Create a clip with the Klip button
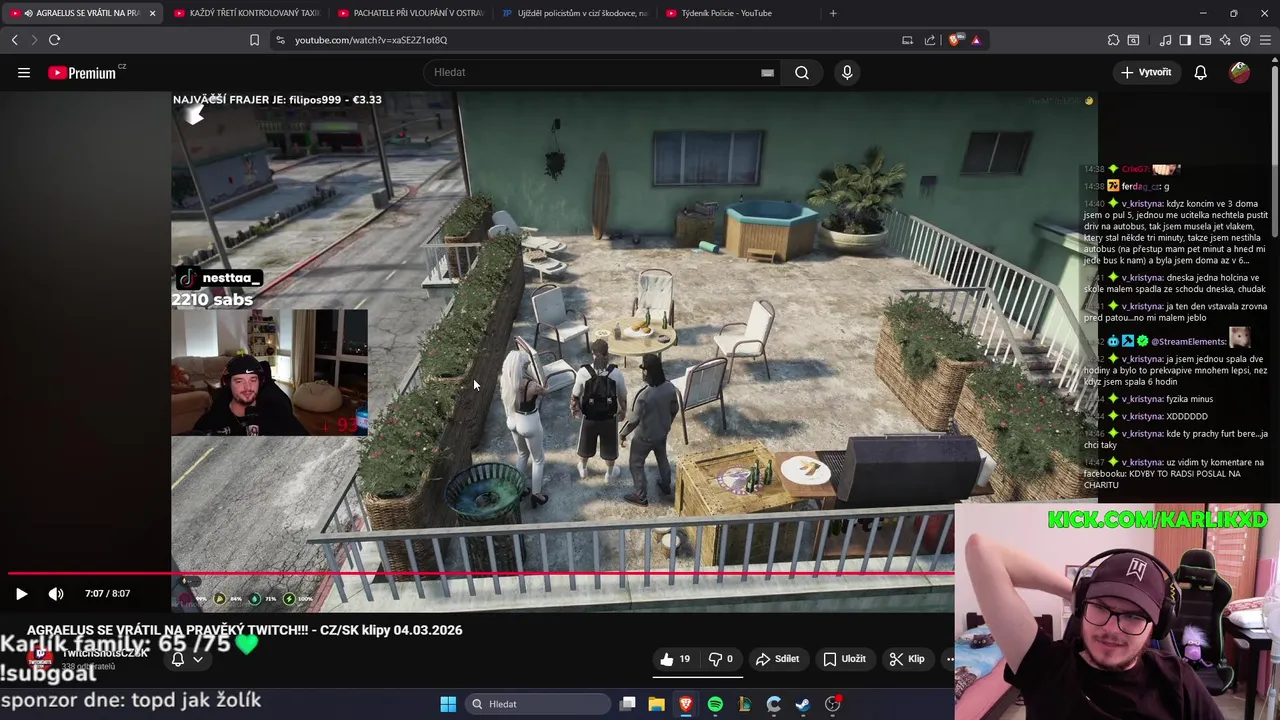The height and width of the screenshot is (720, 1280). [x=906, y=659]
